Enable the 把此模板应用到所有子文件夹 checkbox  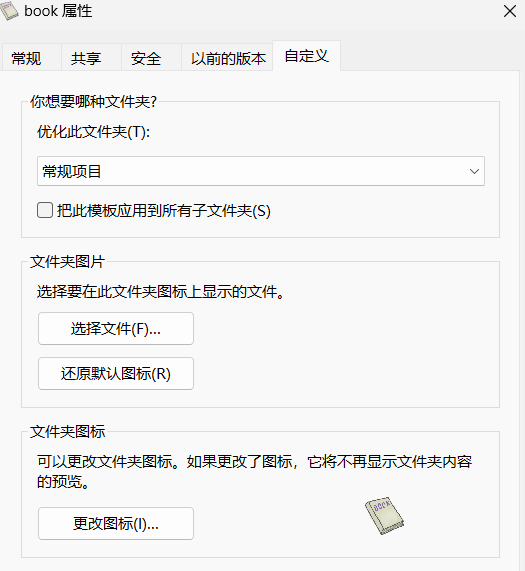(45, 210)
